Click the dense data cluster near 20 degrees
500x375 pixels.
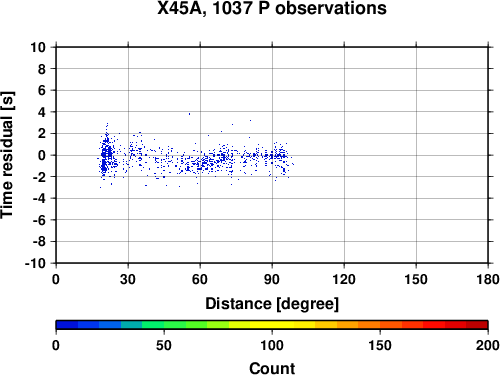pyautogui.click(x=106, y=154)
